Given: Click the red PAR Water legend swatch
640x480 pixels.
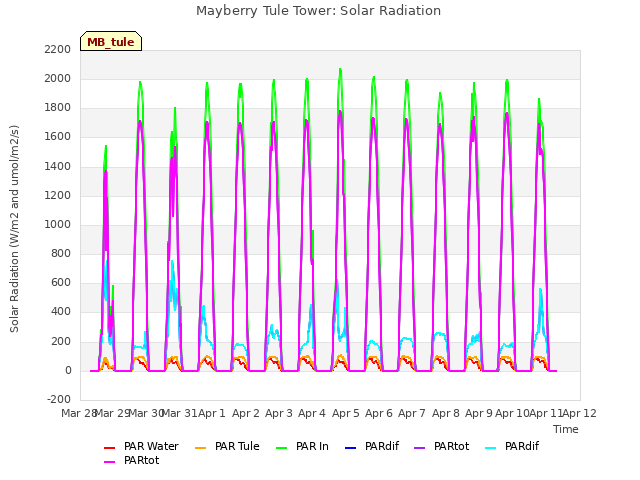Looking at the screenshot, I should pyautogui.click(x=110, y=447).
